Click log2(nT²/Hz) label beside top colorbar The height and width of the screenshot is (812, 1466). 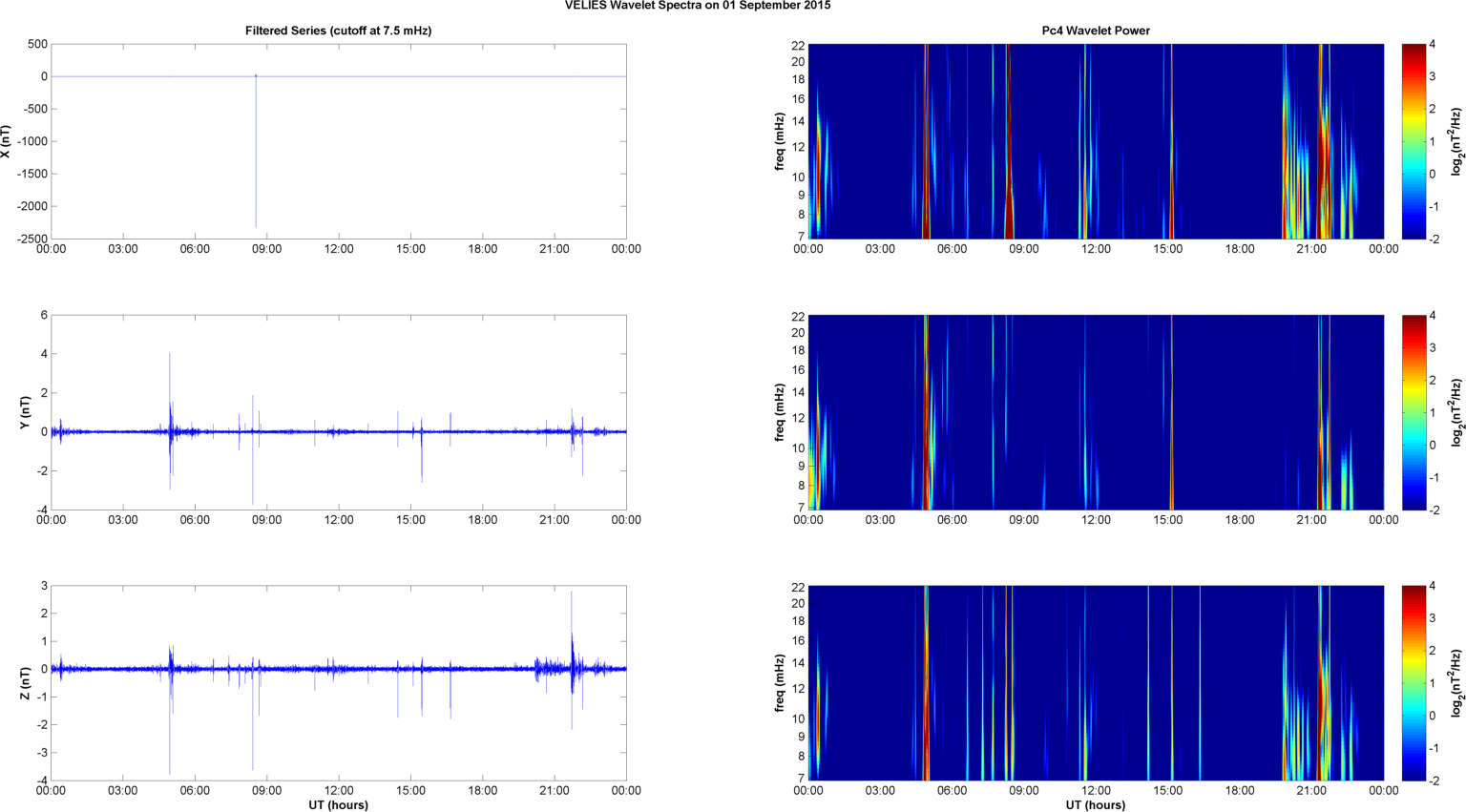(1456, 141)
